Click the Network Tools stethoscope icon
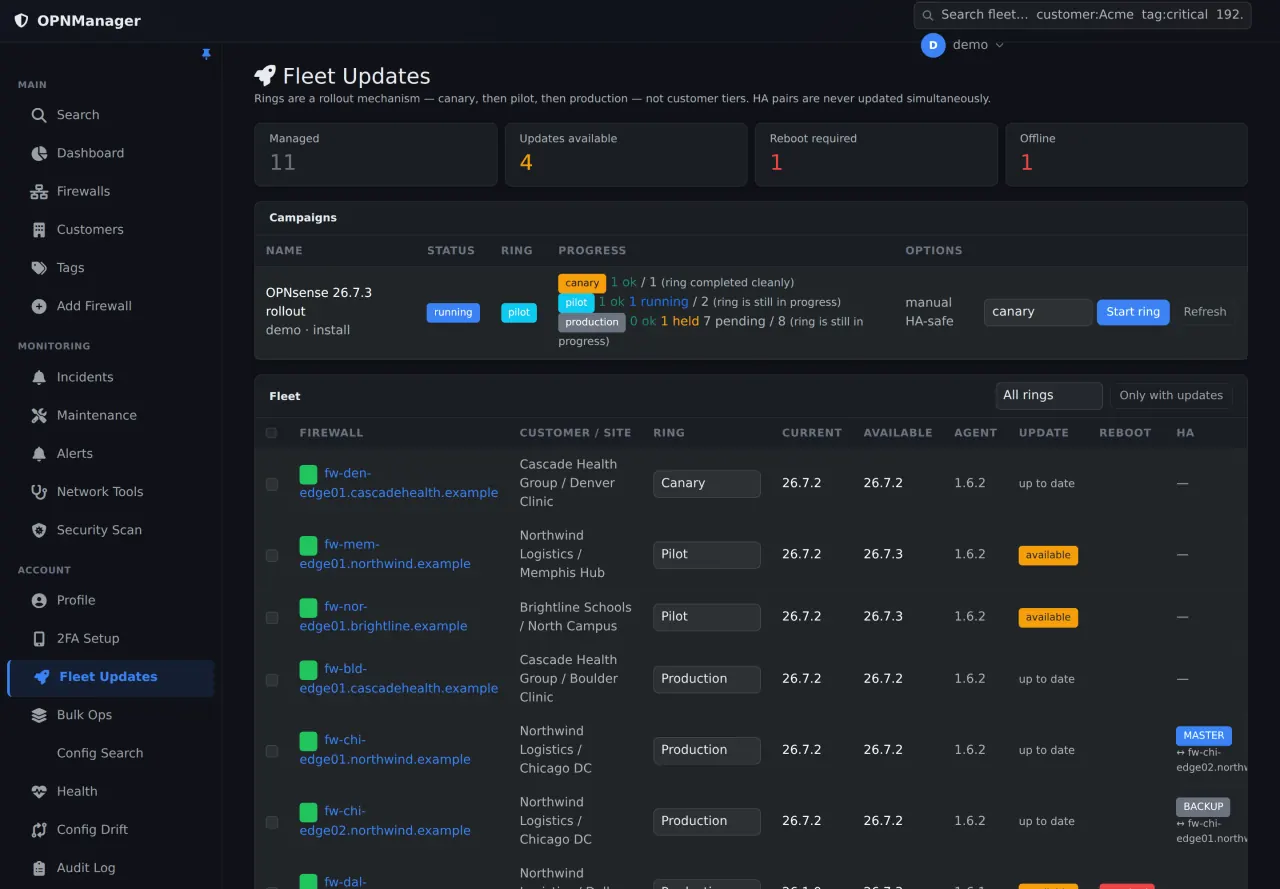This screenshot has height=889, width=1280. (39, 492)
